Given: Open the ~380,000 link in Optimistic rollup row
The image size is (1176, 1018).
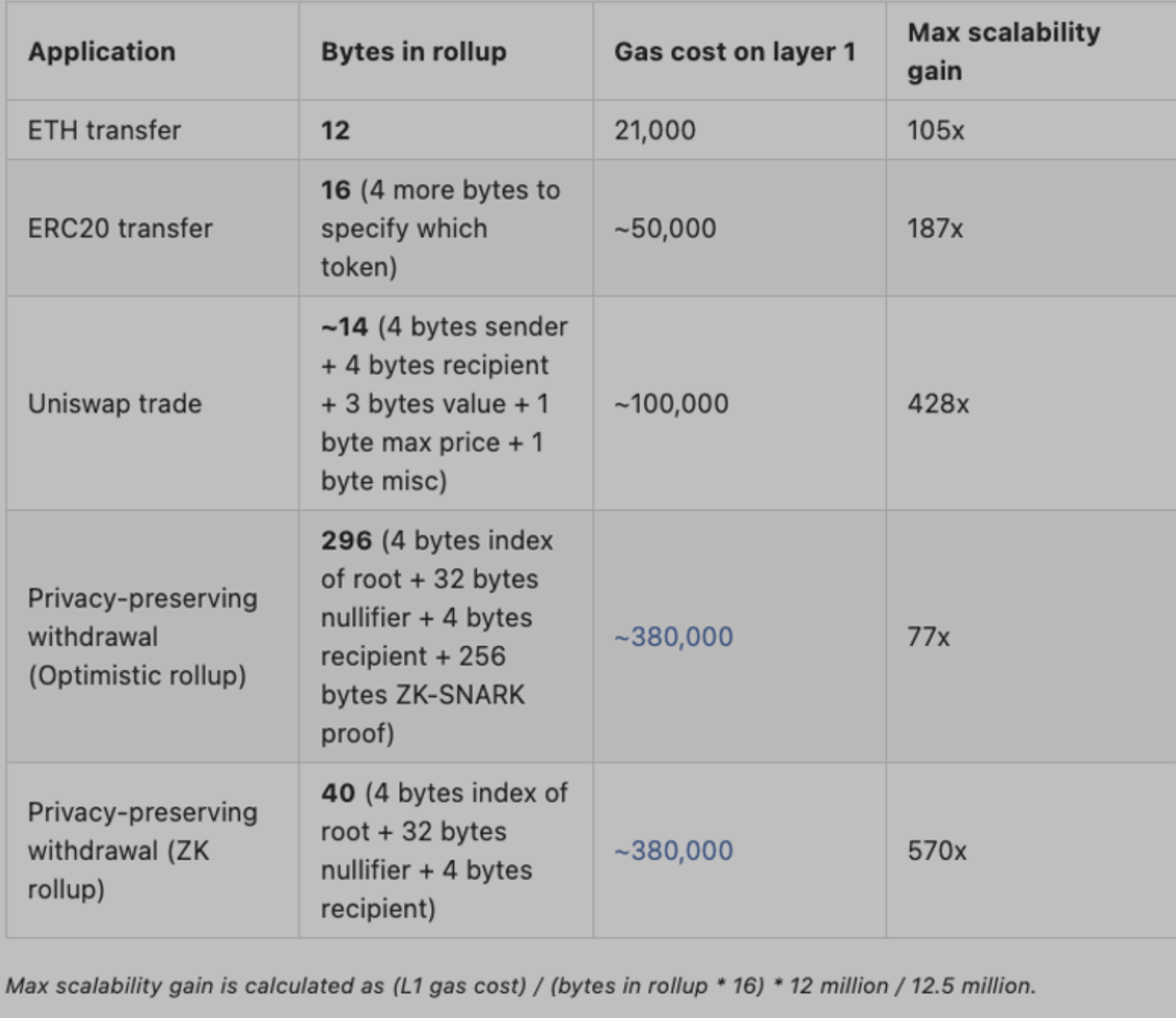Looking at the screenshot, I should [673, 637].
